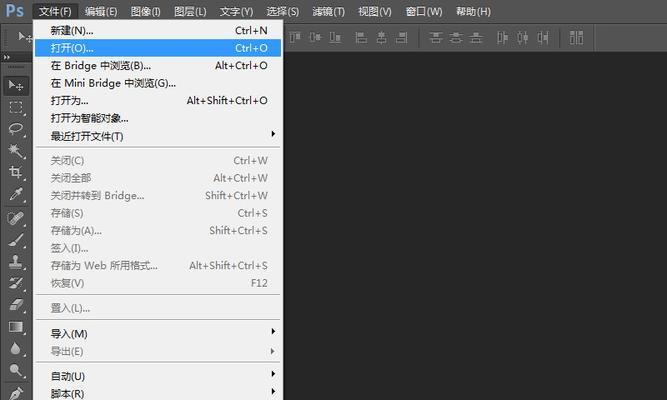Open the 滤镜(T) menu

(x=328, y=11)
